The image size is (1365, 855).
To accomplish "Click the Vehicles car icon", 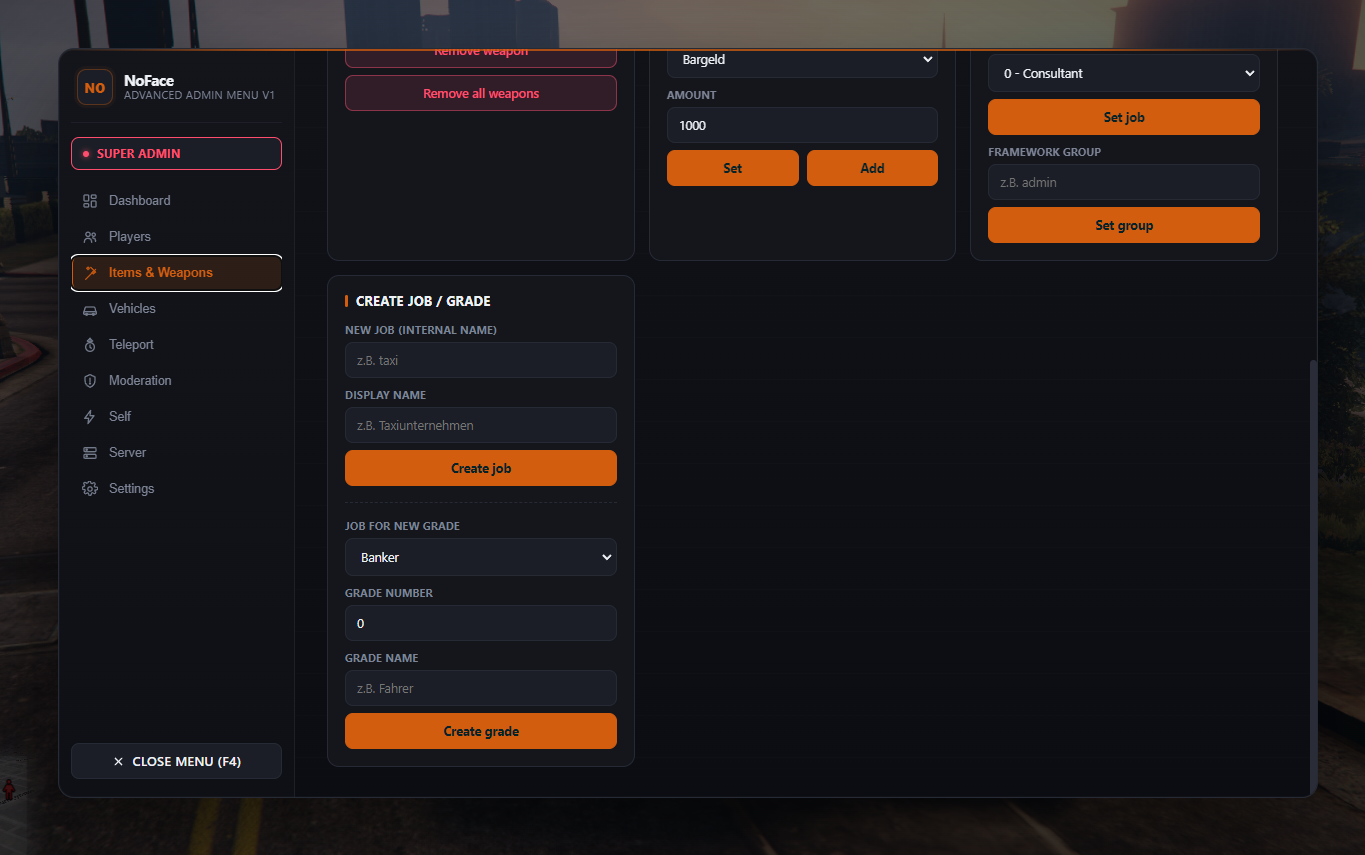I will point(90,309).
